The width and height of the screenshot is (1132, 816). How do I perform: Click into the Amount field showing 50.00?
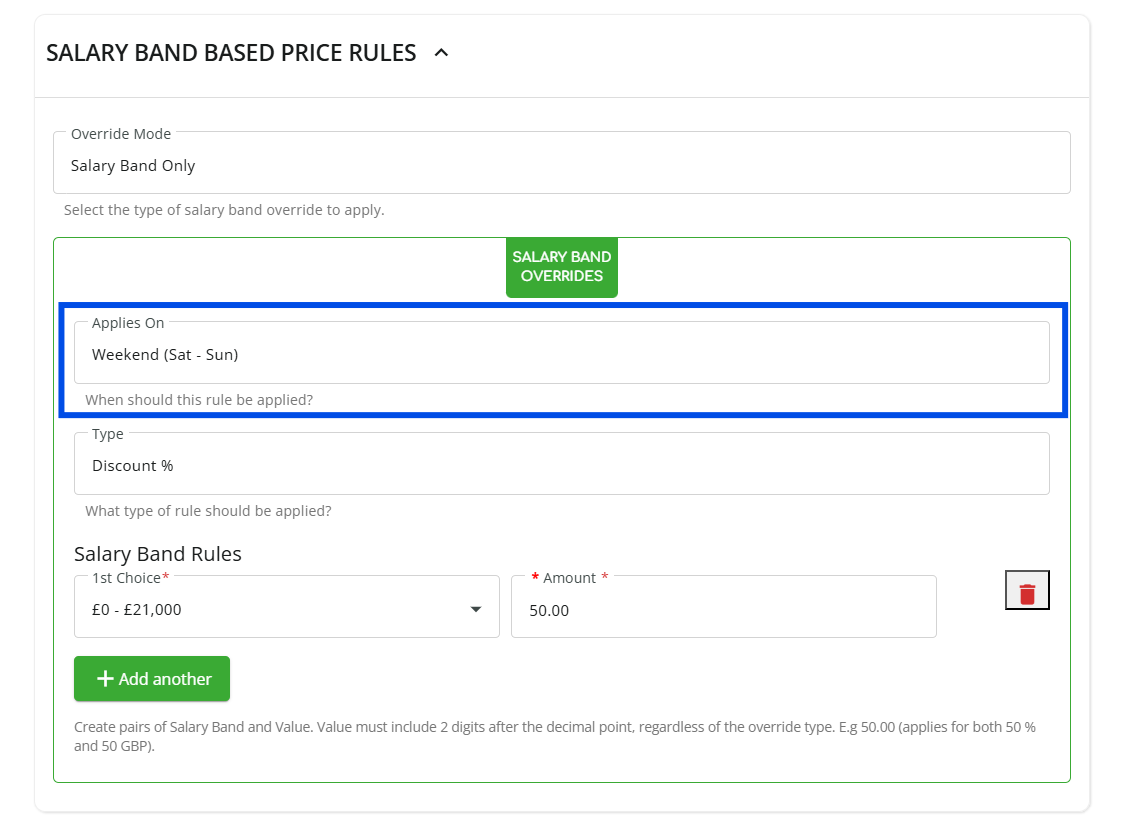tap(722, 610)
